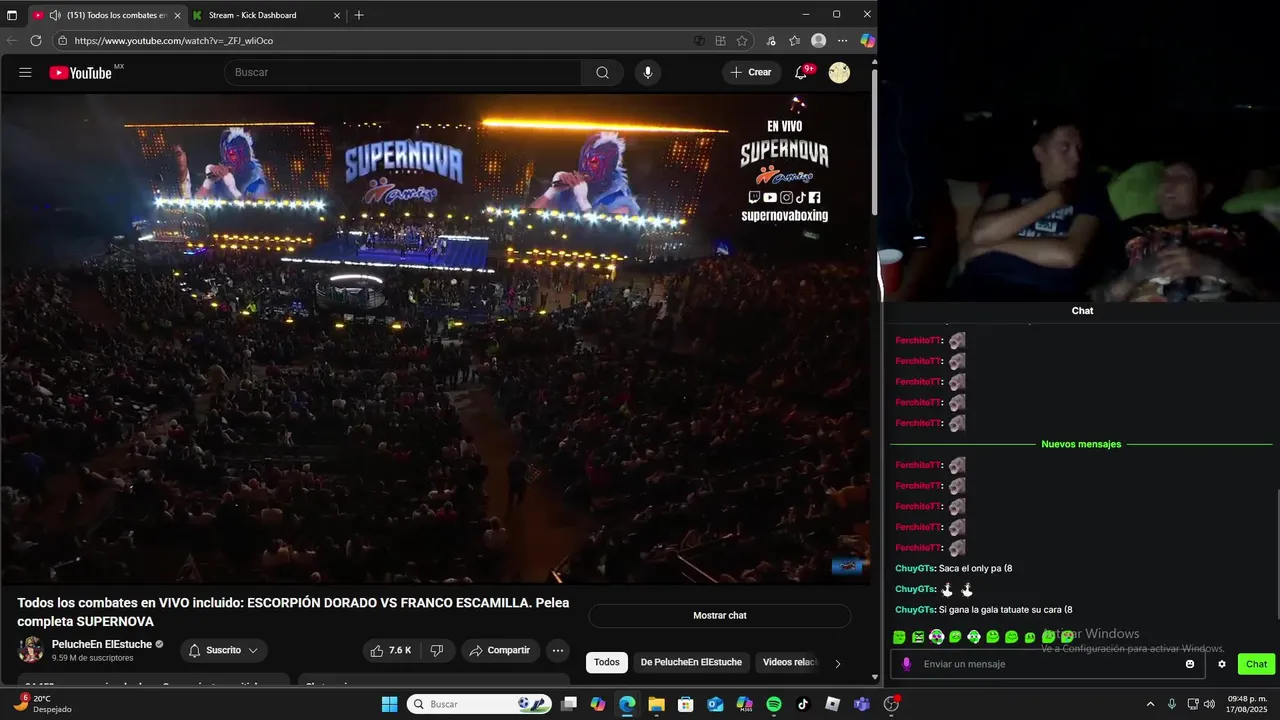Open weather widget 20°C Despejado

pos(41,704)
